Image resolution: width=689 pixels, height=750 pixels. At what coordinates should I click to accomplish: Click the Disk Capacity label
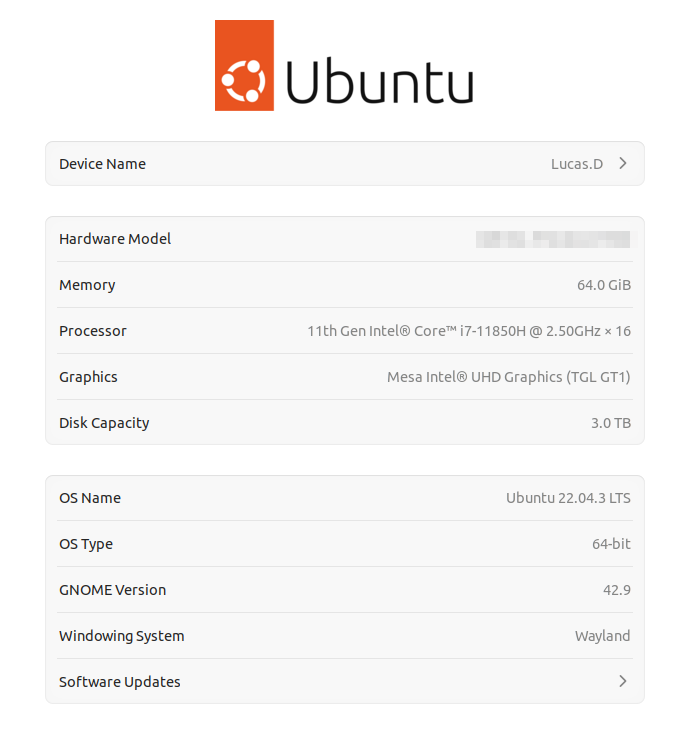coord(104,423)
